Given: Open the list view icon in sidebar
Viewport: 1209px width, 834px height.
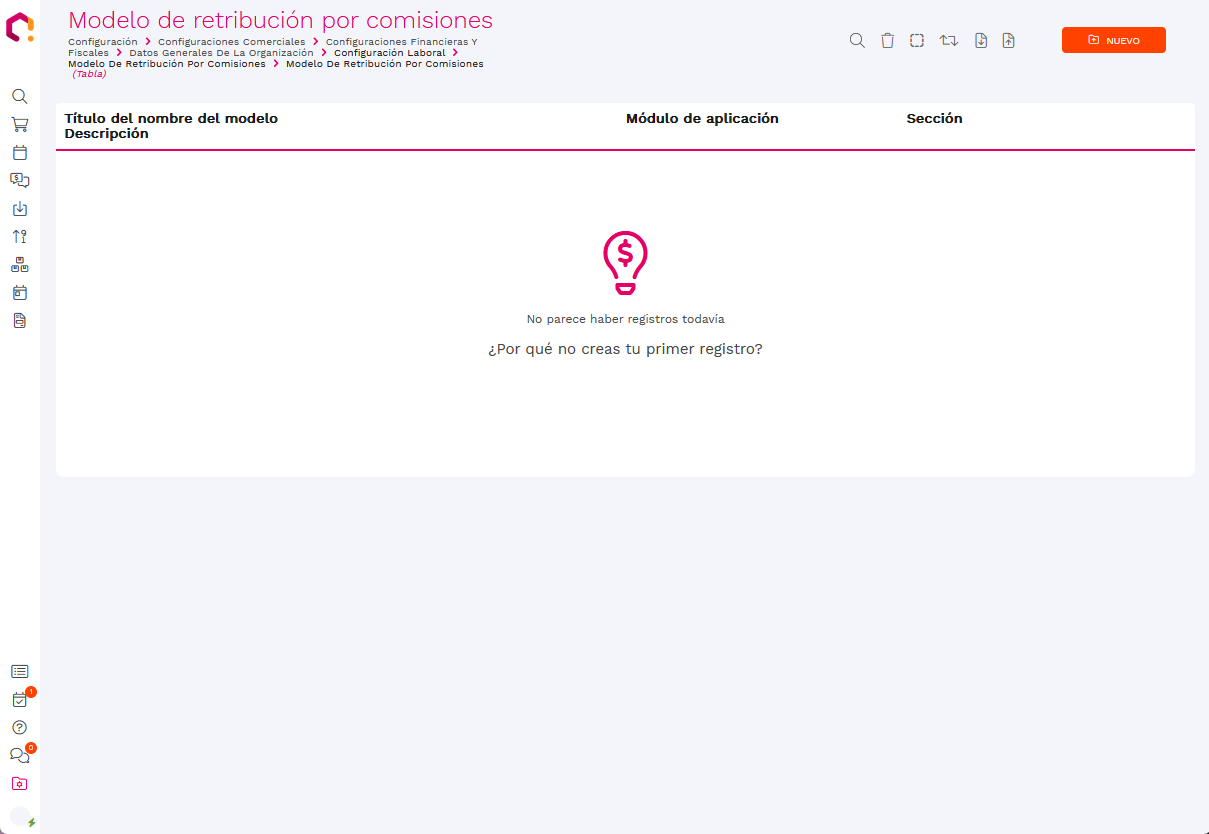Looking at the screenshot, I should pos(19,672).
